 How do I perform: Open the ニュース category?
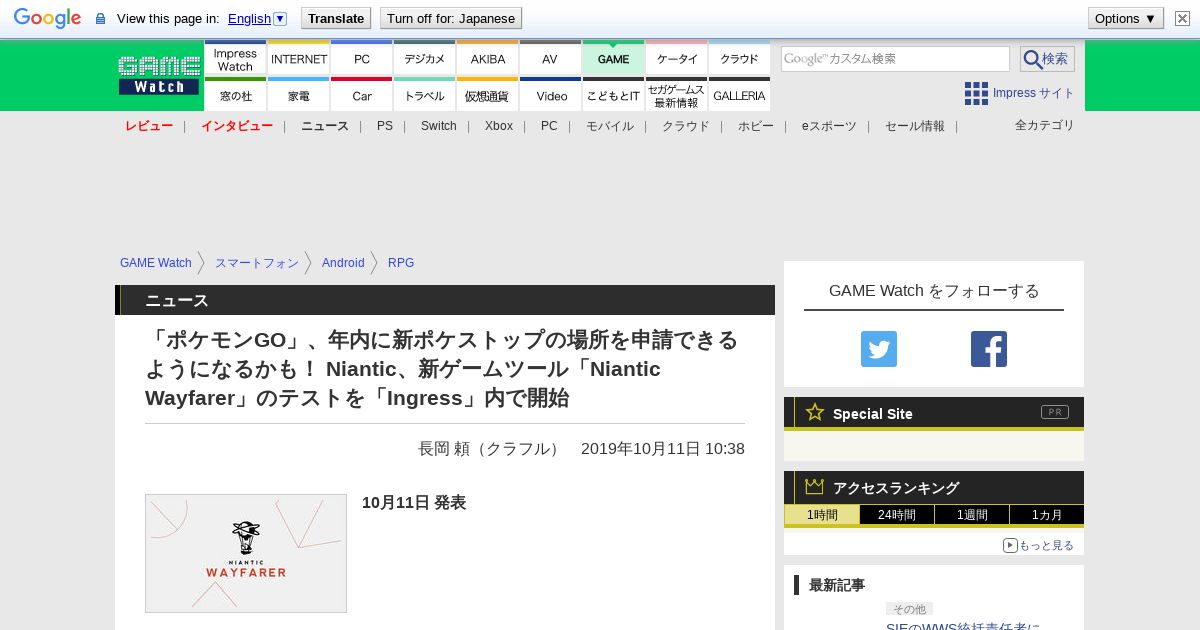(x=325, y=126)
